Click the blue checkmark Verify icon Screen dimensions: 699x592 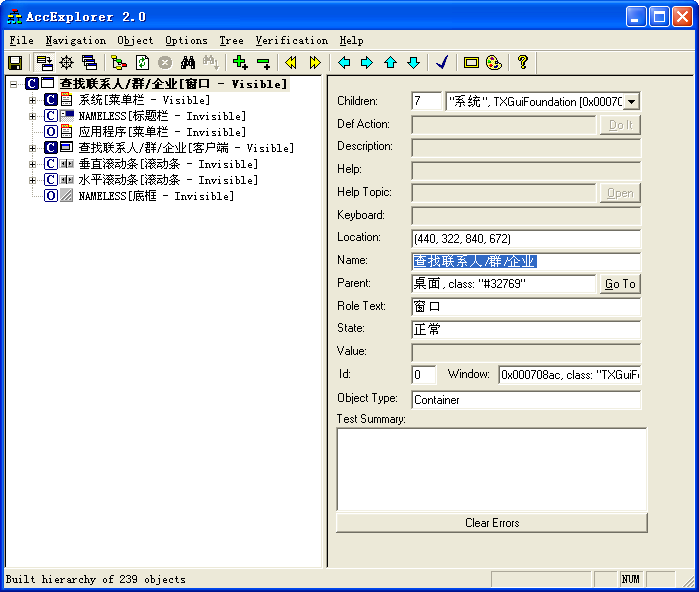click(x=442, y=63)
